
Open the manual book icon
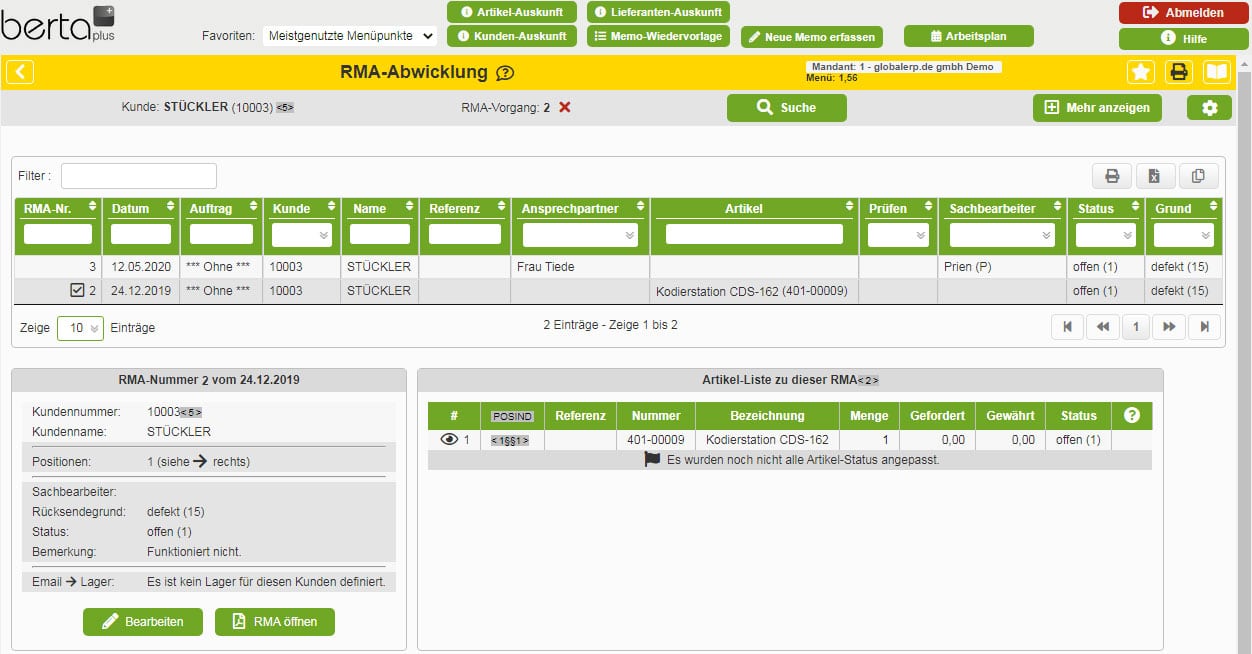pyautogui.click(x=1216, y=72)
